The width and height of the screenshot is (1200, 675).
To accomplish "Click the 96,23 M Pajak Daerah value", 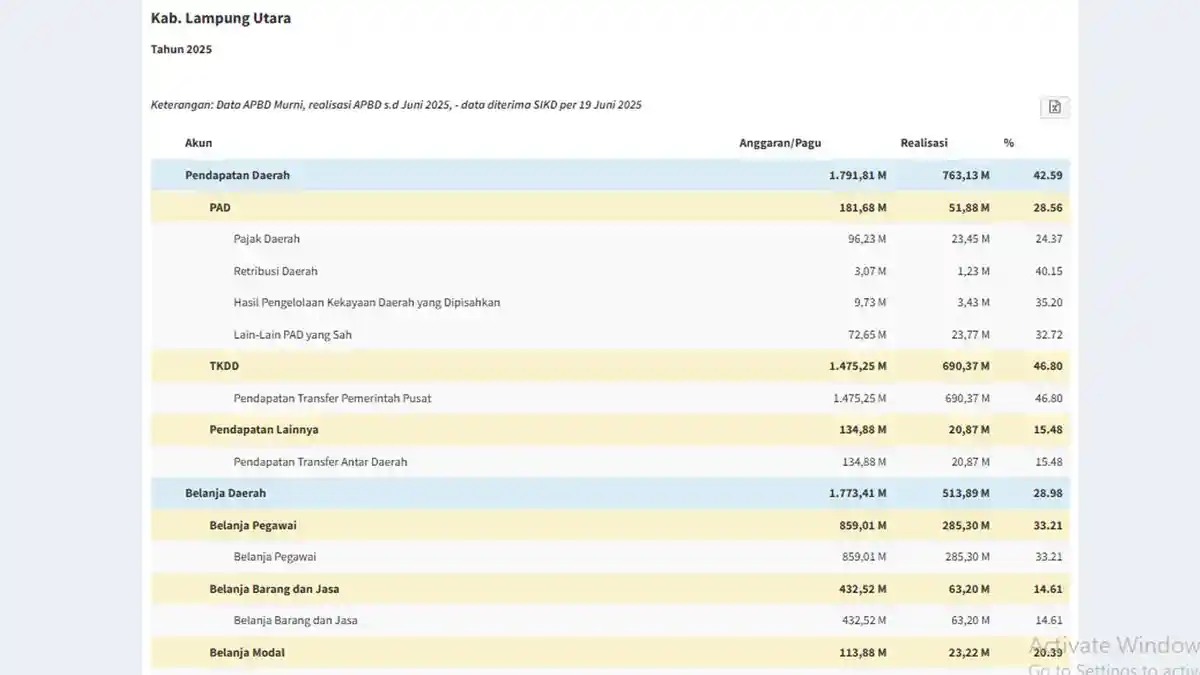I will [867, 239].
